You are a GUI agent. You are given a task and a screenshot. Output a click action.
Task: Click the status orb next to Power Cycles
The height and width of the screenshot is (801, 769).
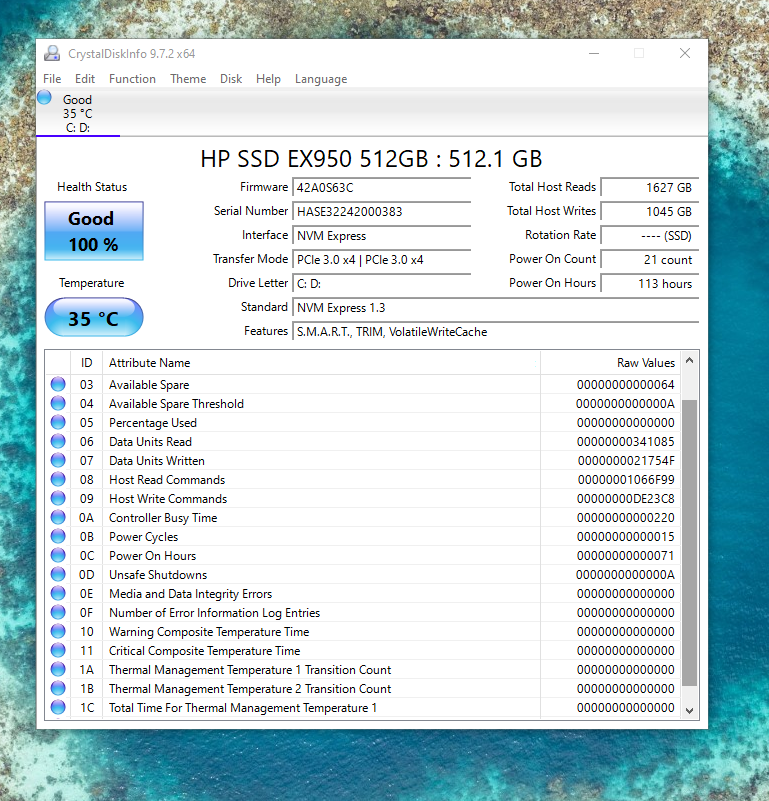pos(58,537)
